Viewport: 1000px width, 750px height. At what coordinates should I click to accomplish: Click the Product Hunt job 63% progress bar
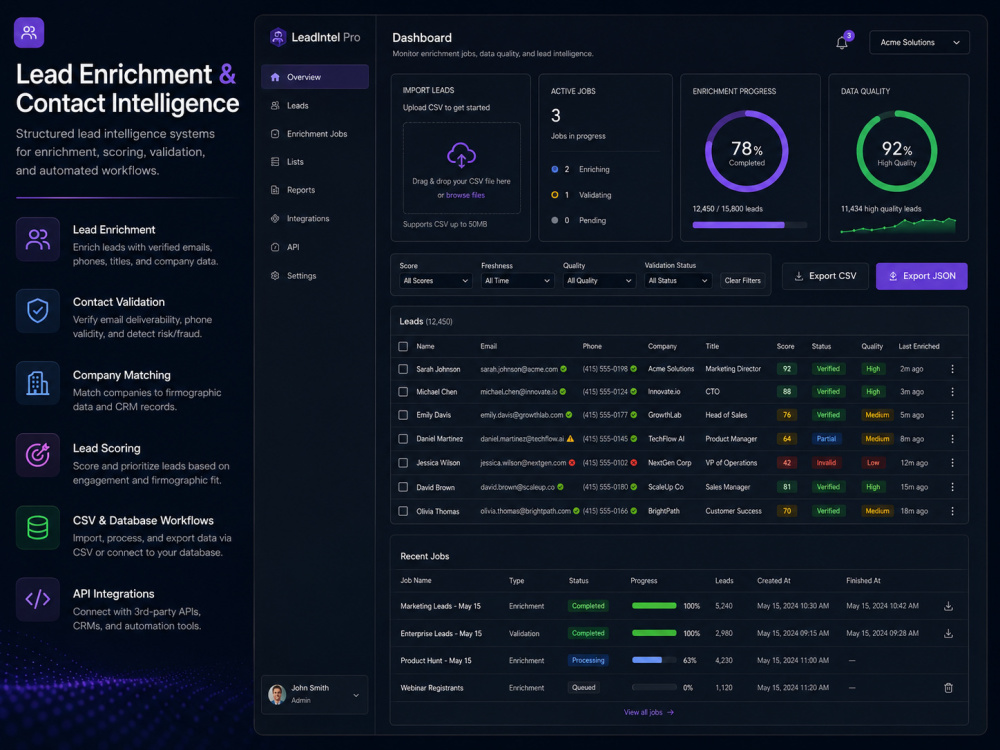coord(654,661)
